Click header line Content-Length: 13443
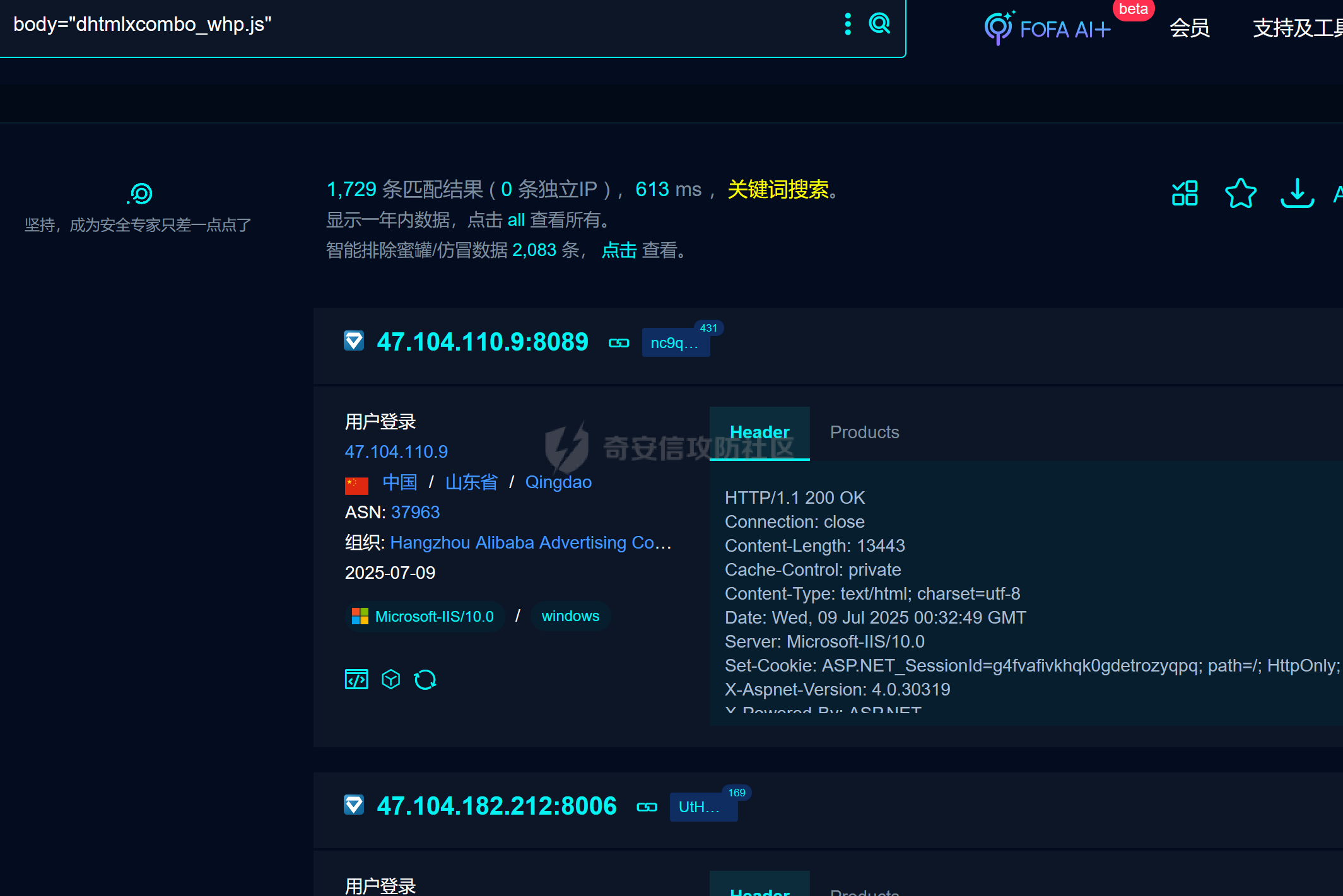1343x896 pixels. pos(814,545)
